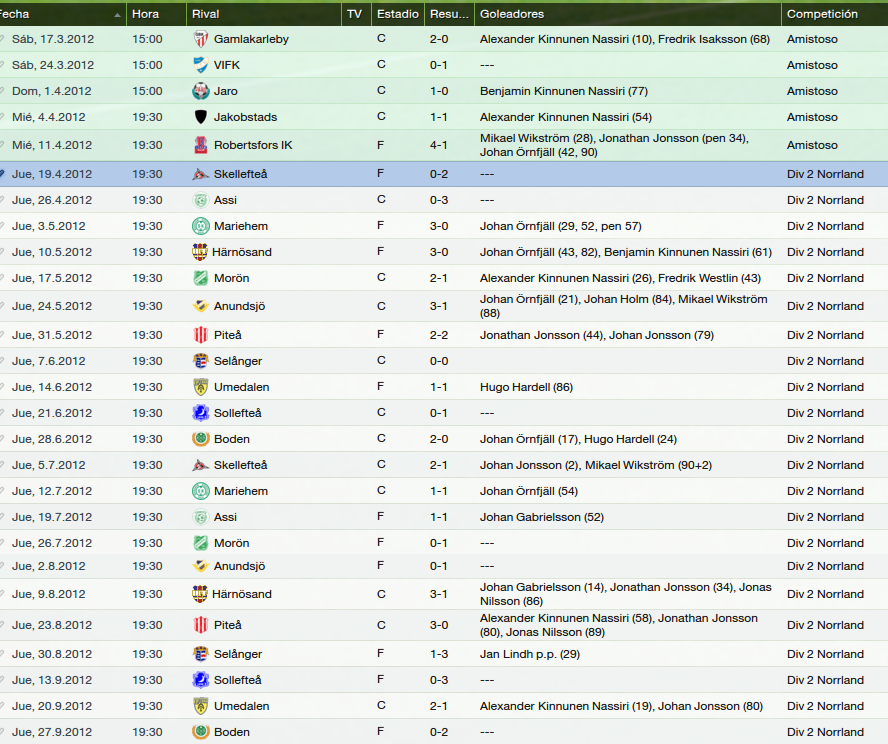
Task: Click Anundsjö crest in 2.8.2012 row
Action: point(200,566)
